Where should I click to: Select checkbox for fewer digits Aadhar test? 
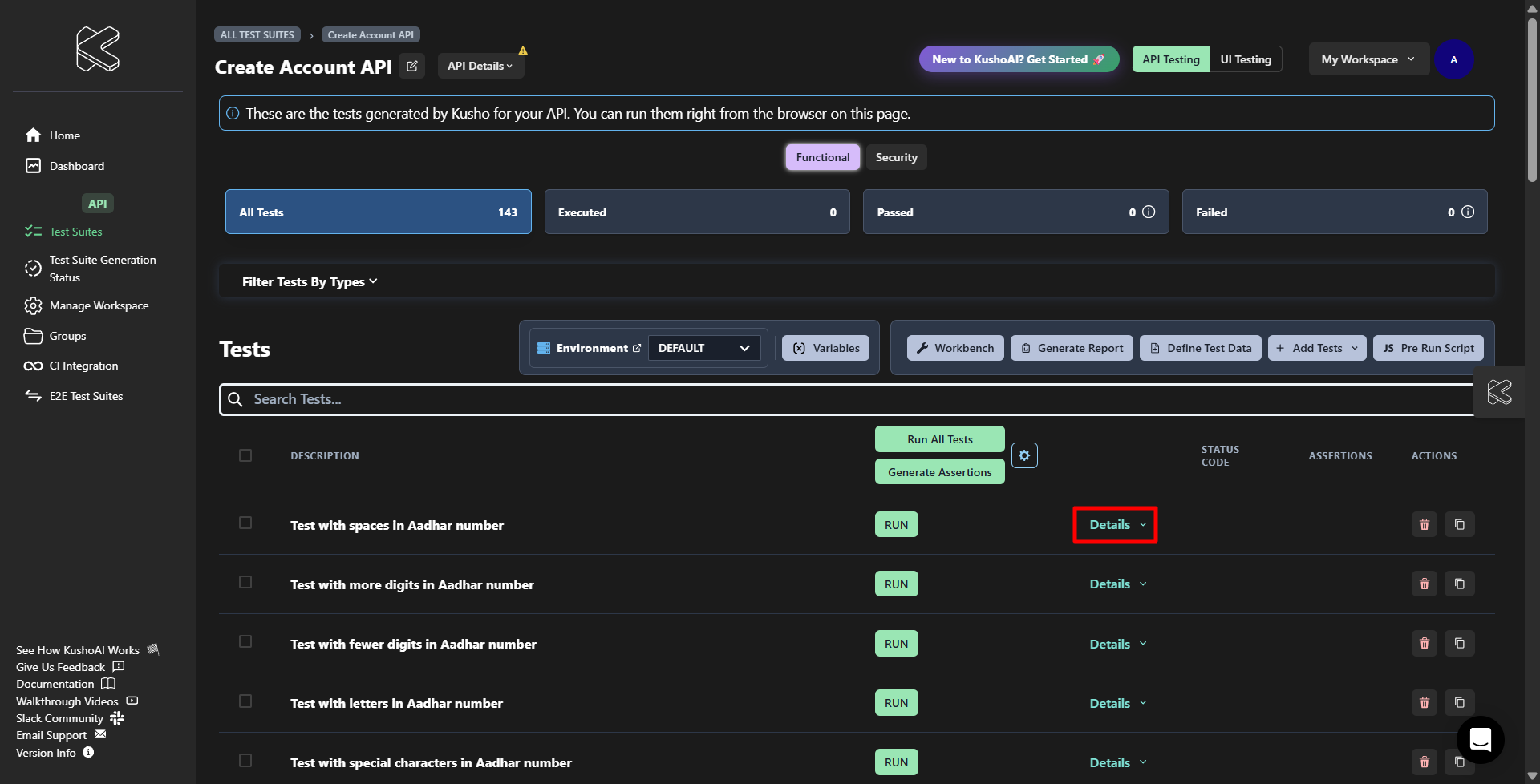245,641
